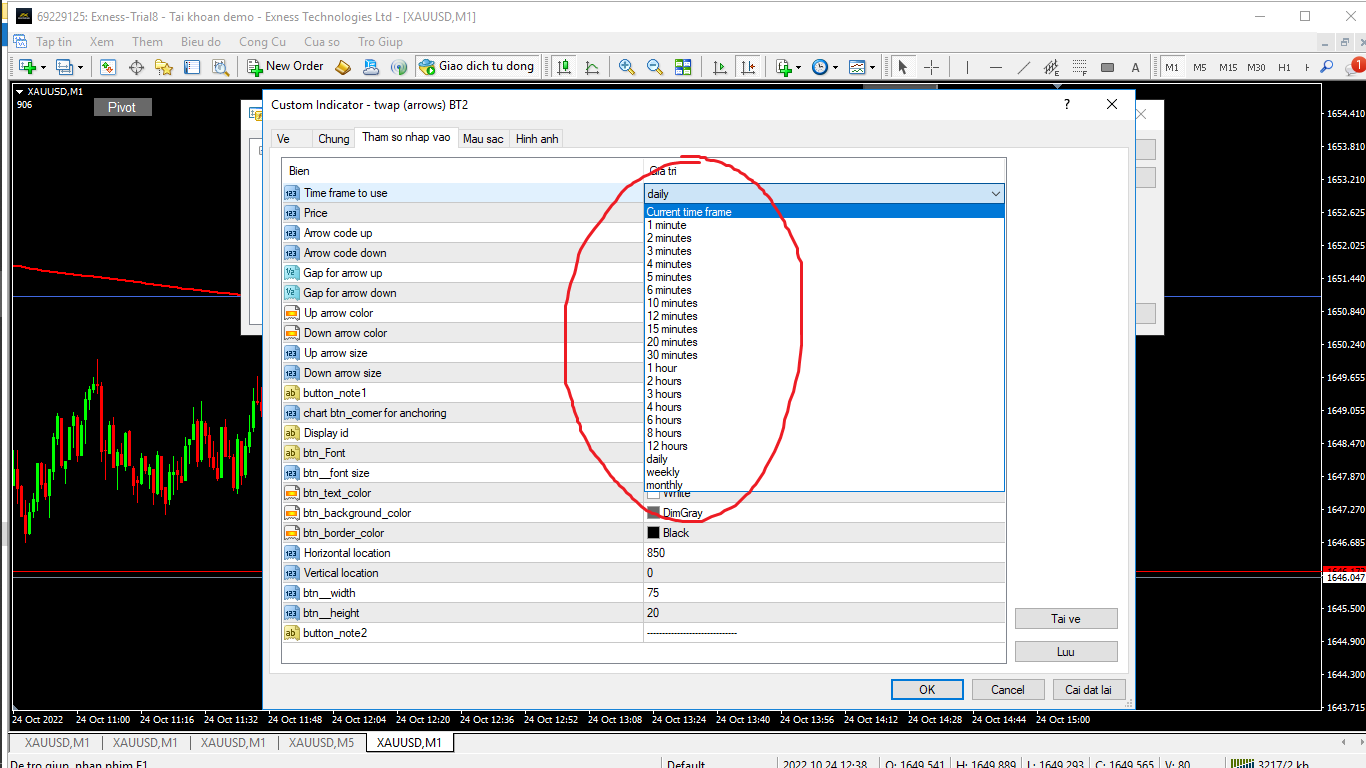The height and width of the screenshot is (768, 1366).
Task: Click the New Order toolbar button
Action: point(285,67)
